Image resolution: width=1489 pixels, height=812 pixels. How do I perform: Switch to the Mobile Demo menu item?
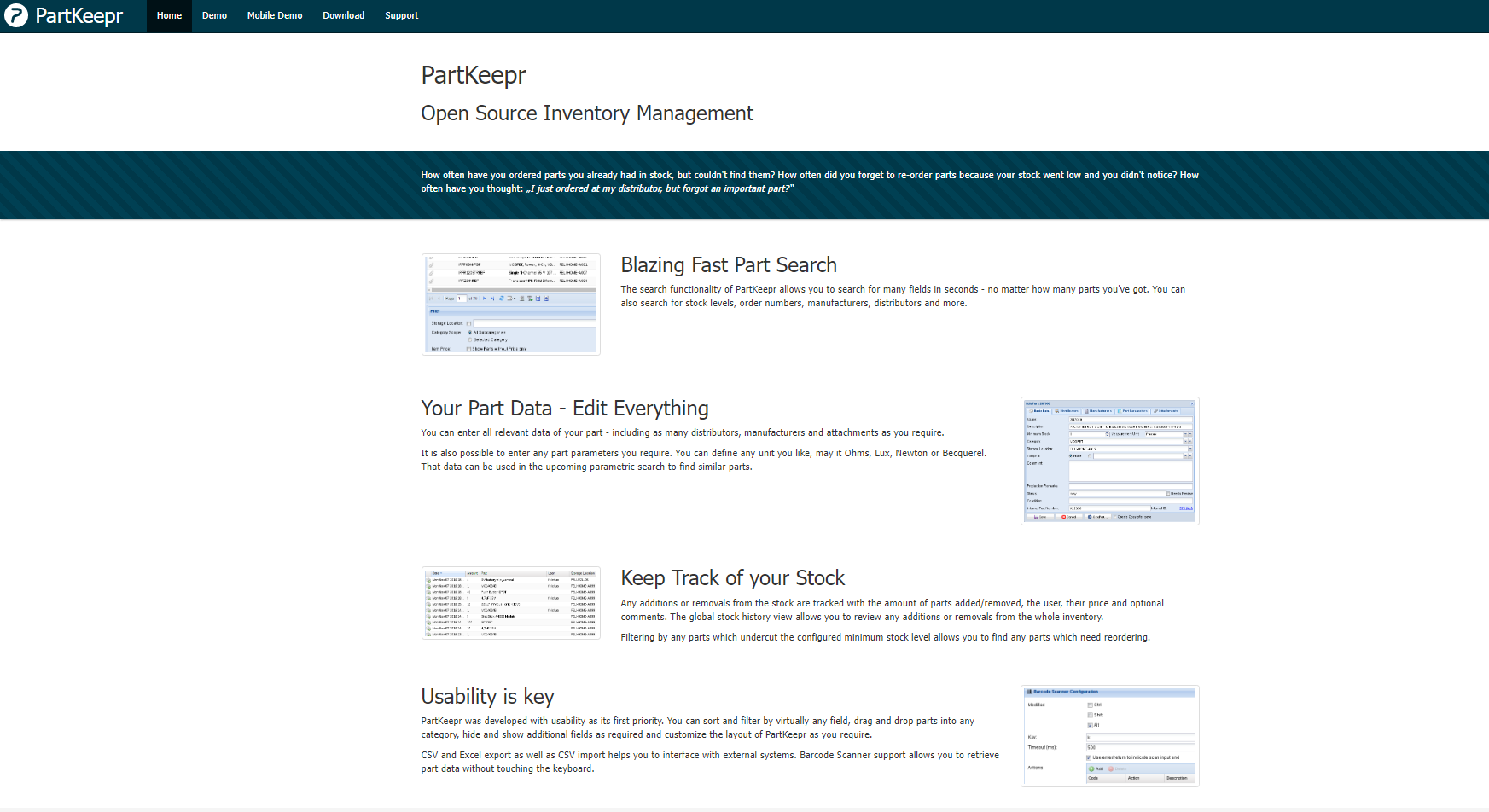click(x=275, y=15)
